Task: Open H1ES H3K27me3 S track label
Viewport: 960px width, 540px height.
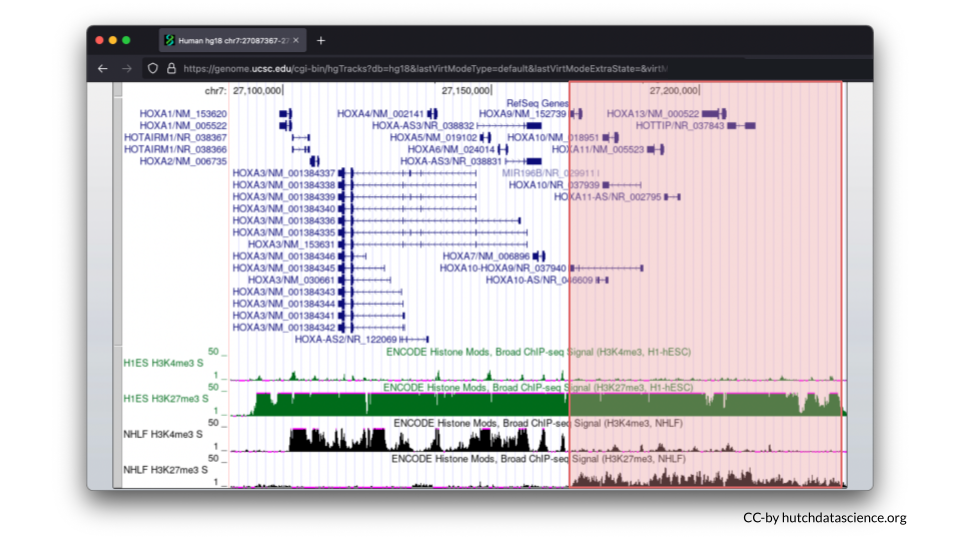Action: point(166,399)
